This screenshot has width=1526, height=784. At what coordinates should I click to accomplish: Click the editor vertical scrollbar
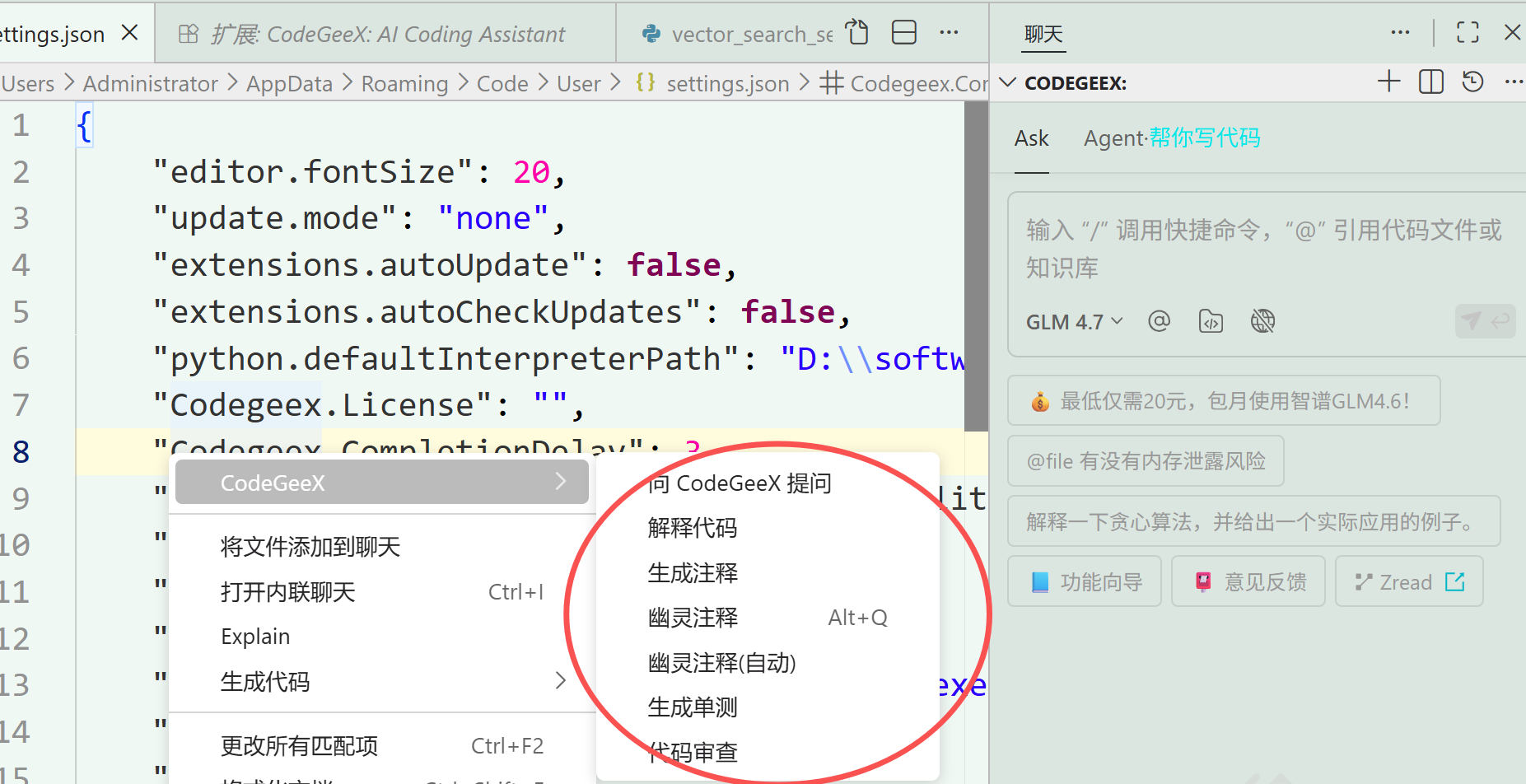(x=976, y=266)
